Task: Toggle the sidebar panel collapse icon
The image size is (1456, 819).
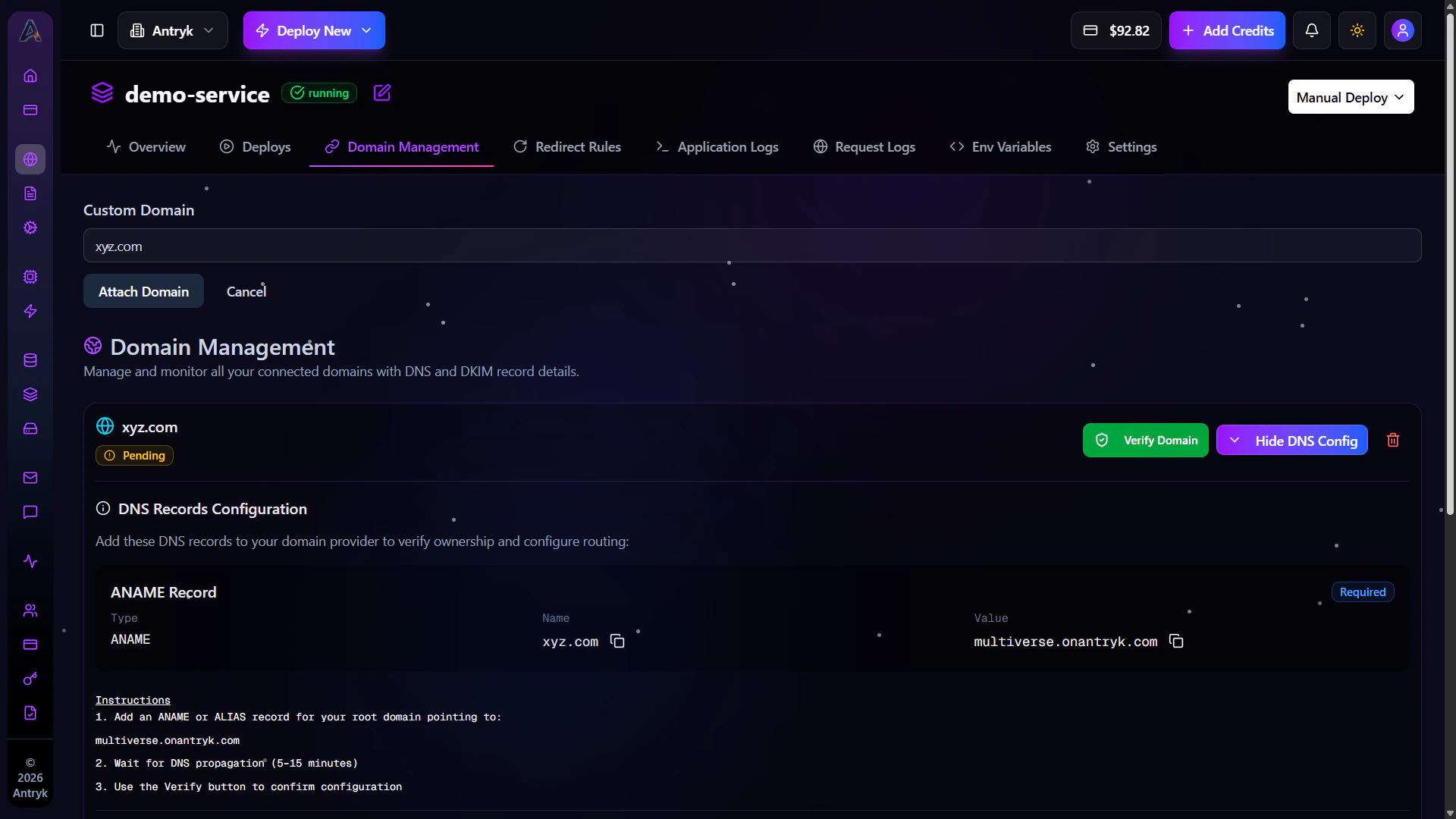Action: click(97, 30)
